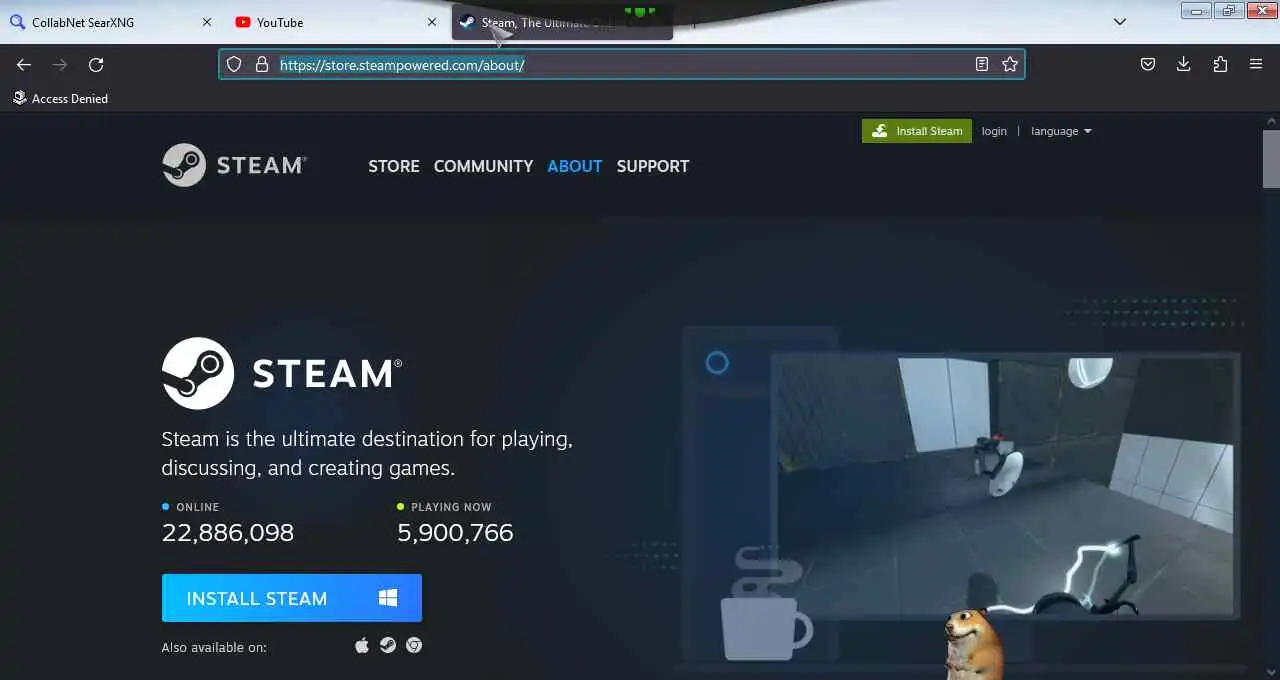Close the YouTube tab

(432, 22)
